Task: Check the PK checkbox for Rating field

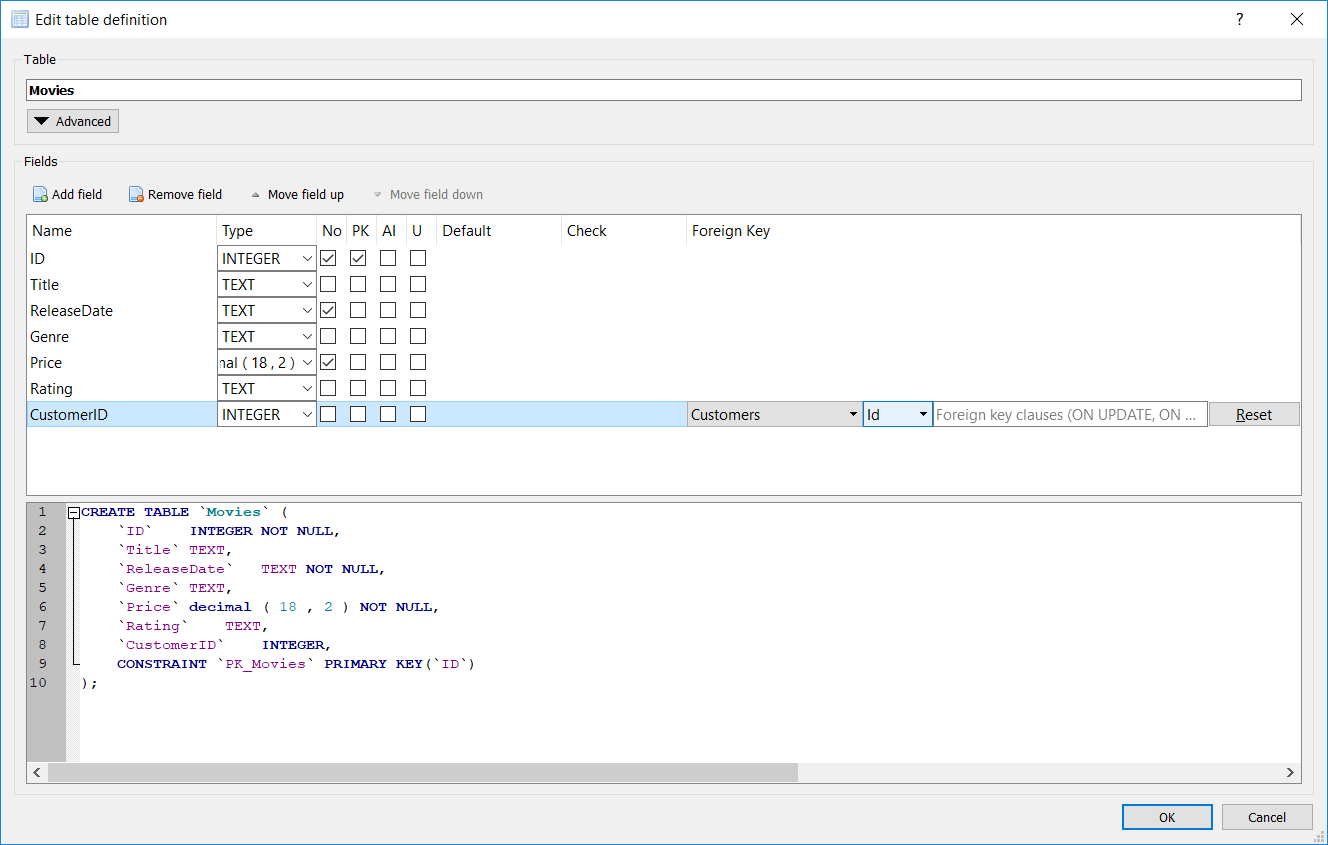Action: pyautogui.click(x=358, y=389)
